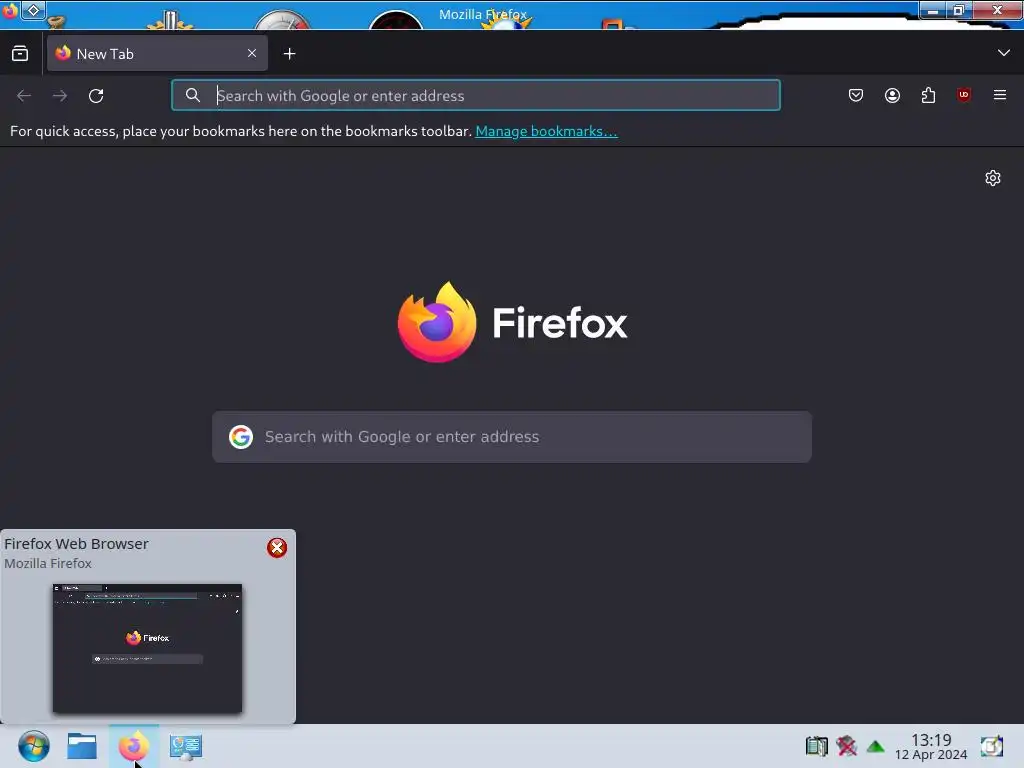
Task: Open the clock showing 13:19
Action: click(x=931, y=746)
